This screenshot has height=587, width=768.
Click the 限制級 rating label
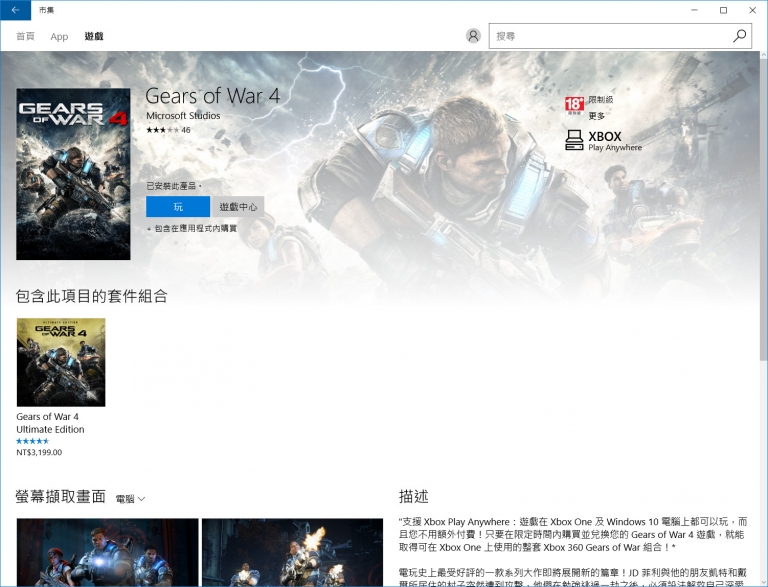click(x=601, y=99)
